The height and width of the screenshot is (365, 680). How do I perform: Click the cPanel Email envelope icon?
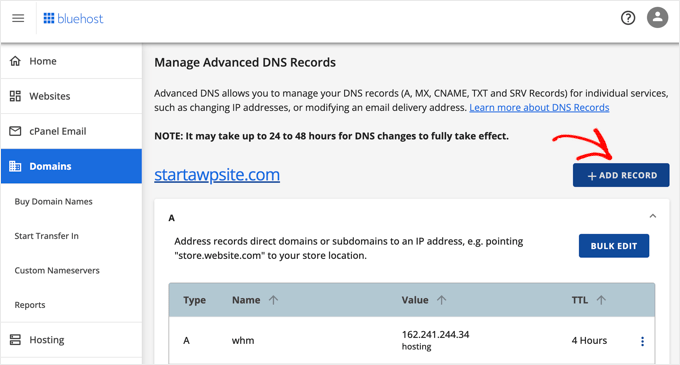coord(15,131)
